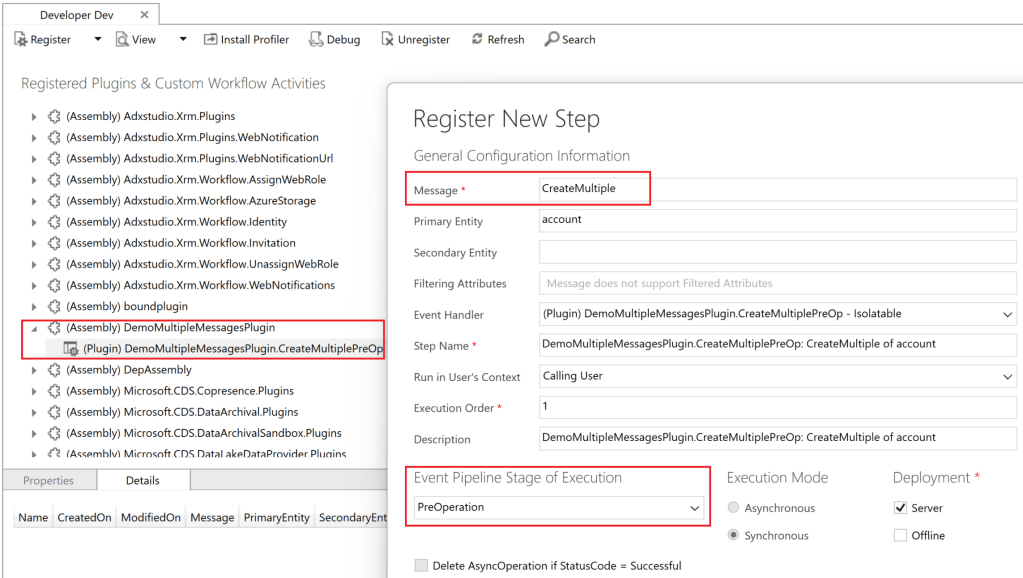Image resolution: width=1023 pixels, height=578 pixels.
Task: Click the View toolbar icon
Action: [x=122, y=40]
